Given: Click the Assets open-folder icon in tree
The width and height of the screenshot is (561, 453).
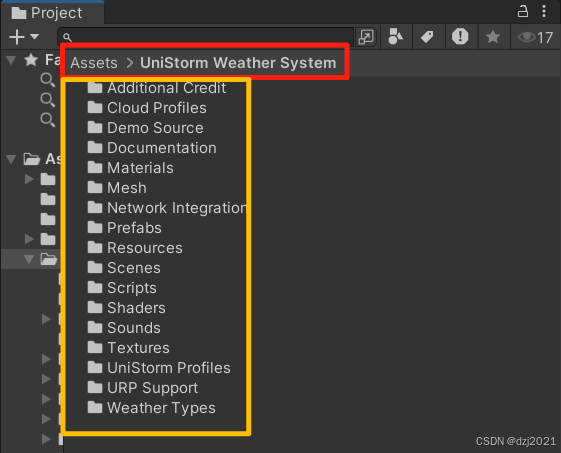Looking at the screenshot, I should pyautogui.click(x=31, y=159).
